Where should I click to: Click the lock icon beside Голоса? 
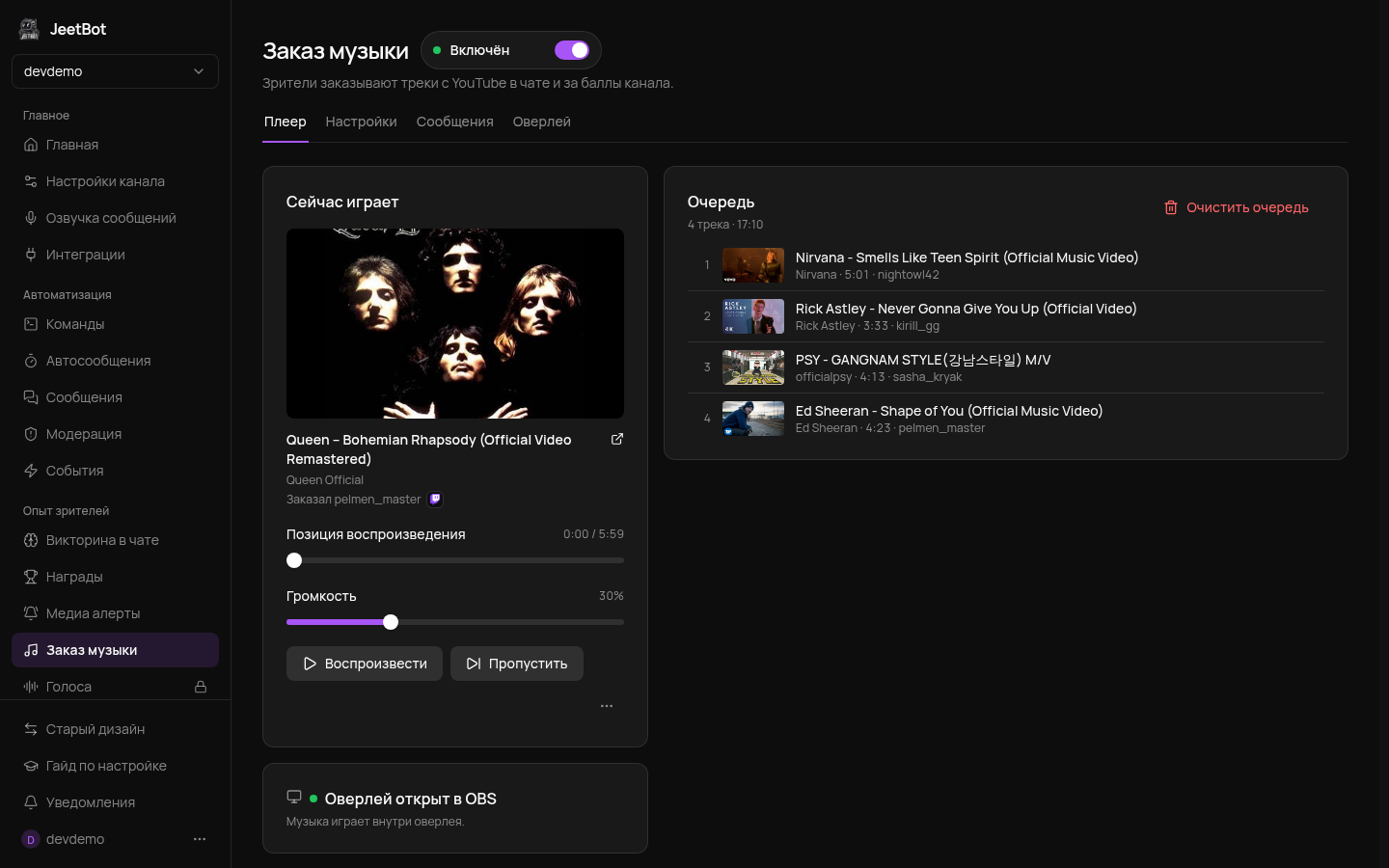point(201,687)
